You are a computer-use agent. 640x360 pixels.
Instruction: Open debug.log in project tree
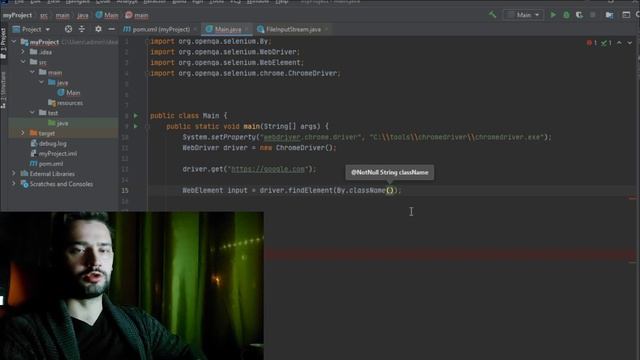(48, 143)
